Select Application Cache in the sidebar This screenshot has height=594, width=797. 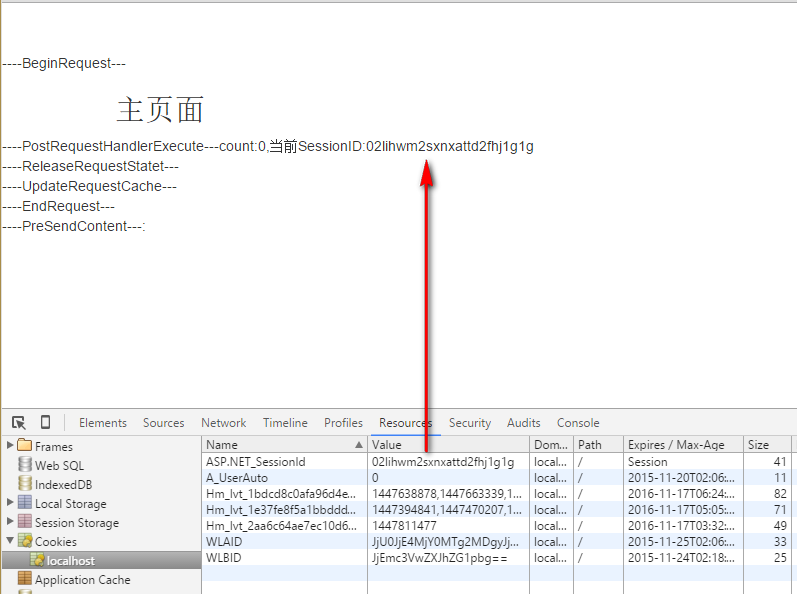click(x=82, y=579)
